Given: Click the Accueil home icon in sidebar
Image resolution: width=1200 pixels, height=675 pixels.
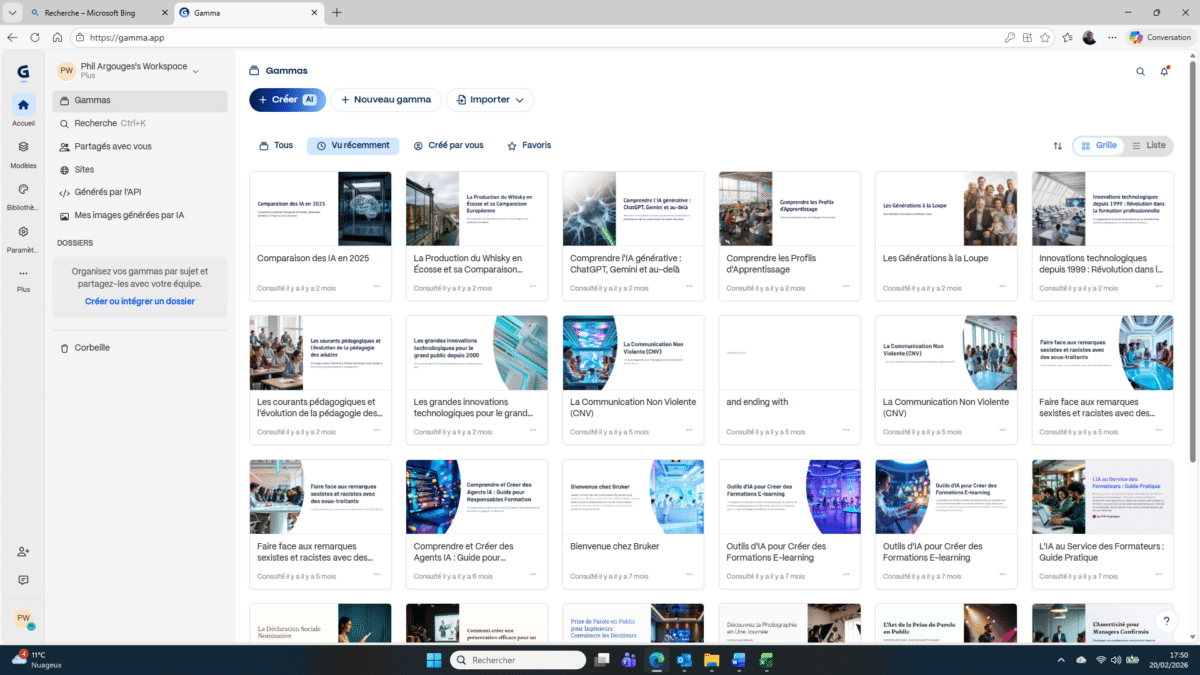Looking at the screenshot, I should click(x=23, y=105).
